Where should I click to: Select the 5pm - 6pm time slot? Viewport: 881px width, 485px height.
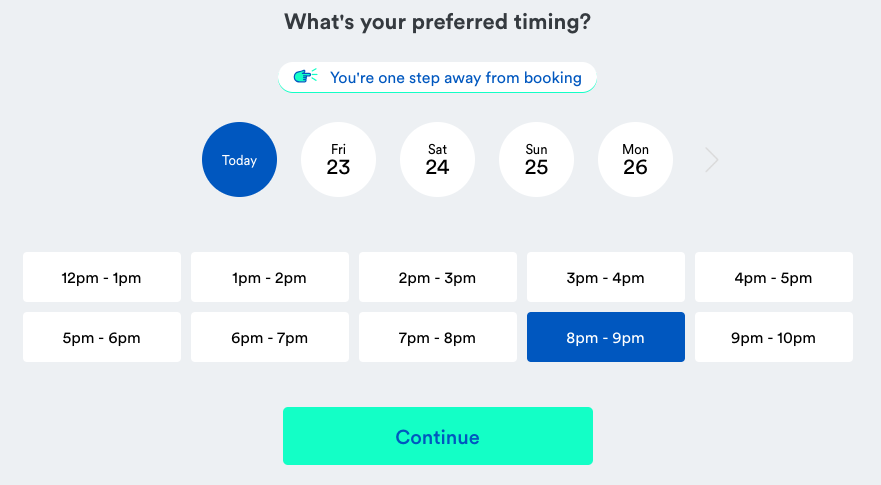tap(102, 337)
